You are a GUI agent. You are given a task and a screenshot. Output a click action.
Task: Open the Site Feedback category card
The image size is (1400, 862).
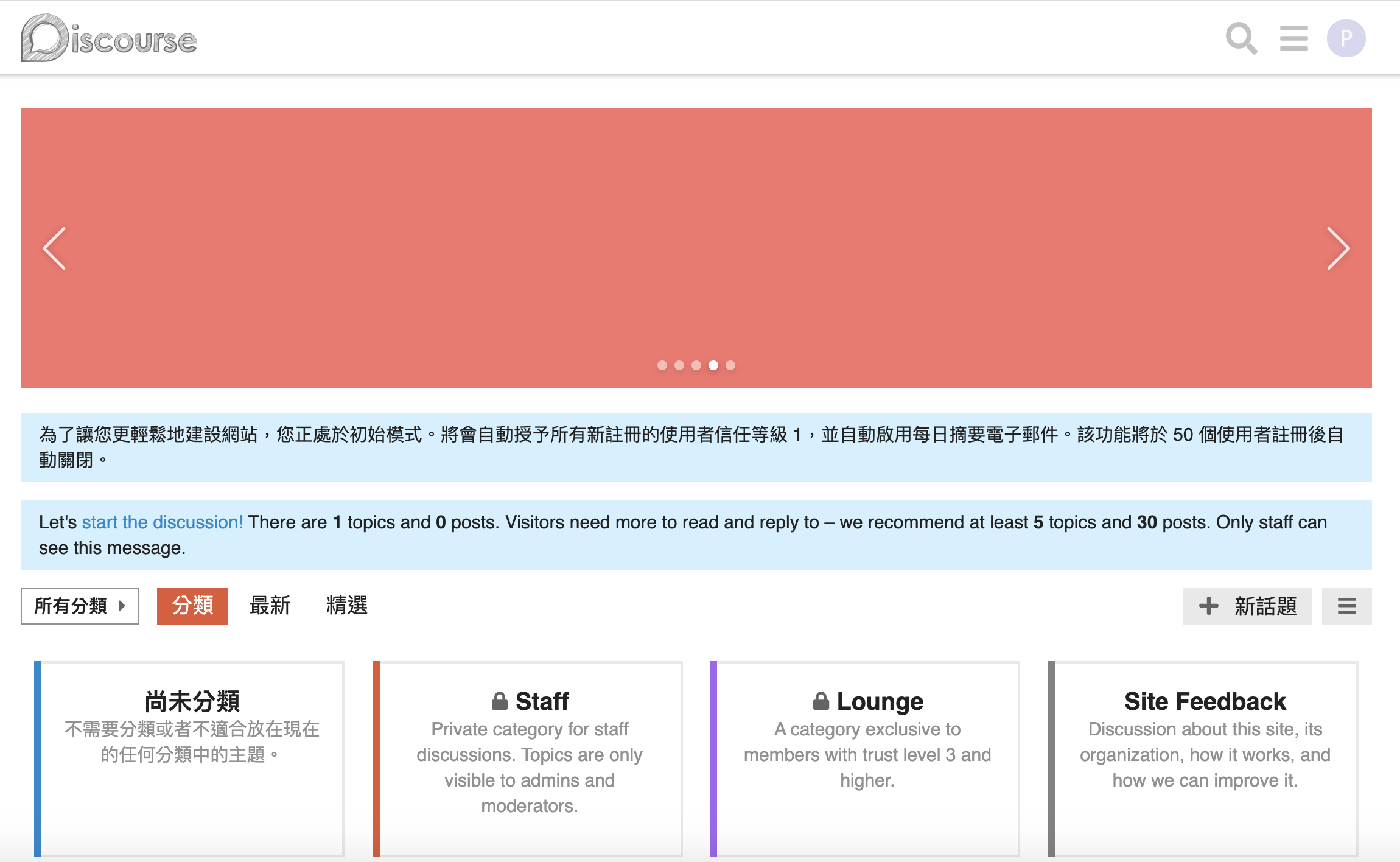[x=1205, y=701]
